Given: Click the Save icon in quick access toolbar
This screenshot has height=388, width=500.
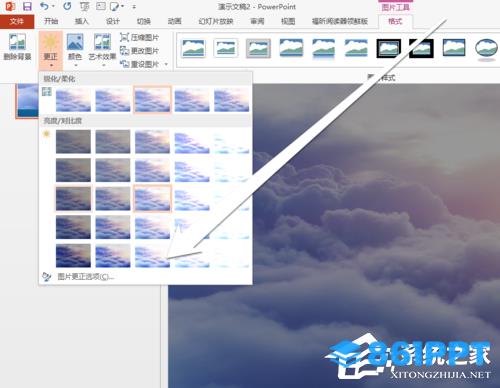Looking at the screenshot, I should click(x=27, y=6).
